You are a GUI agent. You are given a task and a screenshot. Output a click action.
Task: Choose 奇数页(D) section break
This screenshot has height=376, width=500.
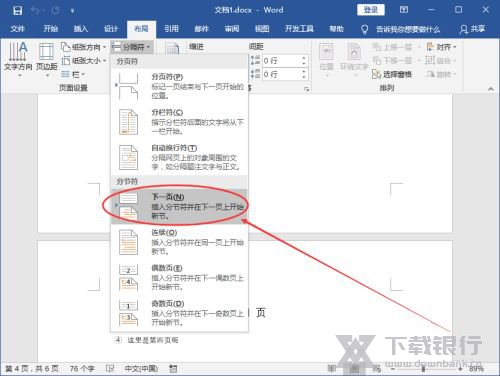point(179,313)
